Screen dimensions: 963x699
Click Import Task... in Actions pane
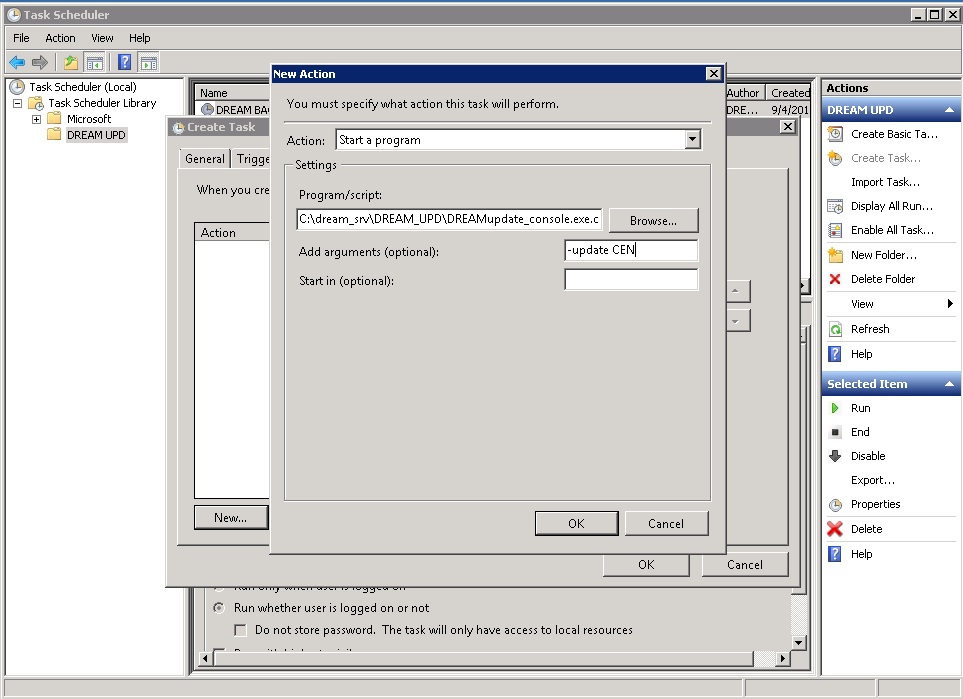click(885, 182)
